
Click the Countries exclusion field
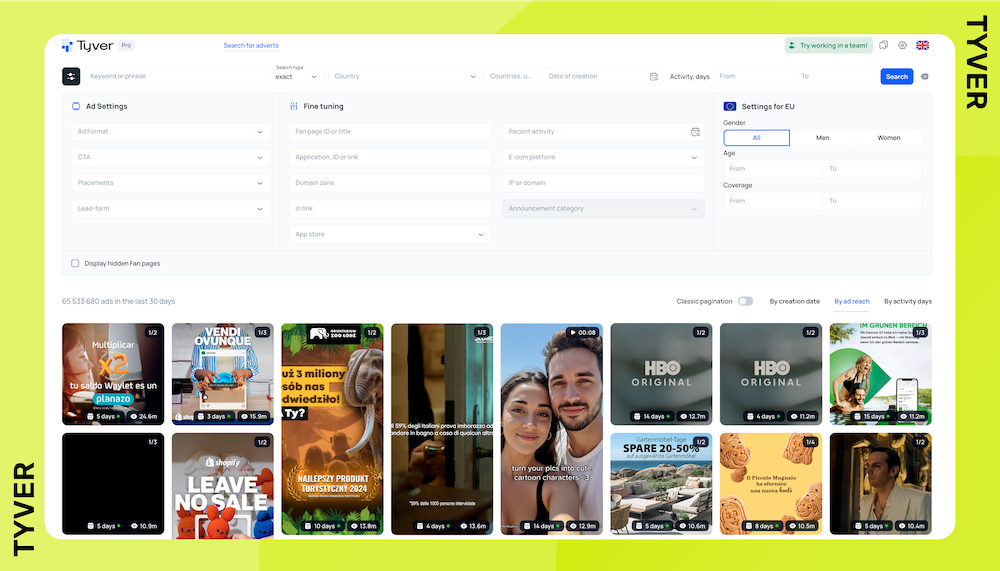click(x=511, y=77)
